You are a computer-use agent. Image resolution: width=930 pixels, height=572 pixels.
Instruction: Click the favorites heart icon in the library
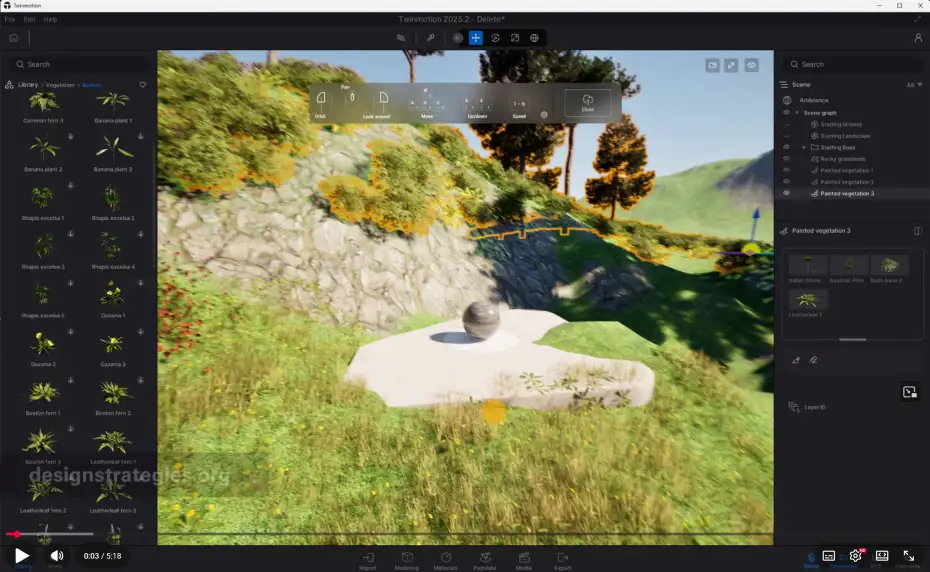click(x=143, y=85)
